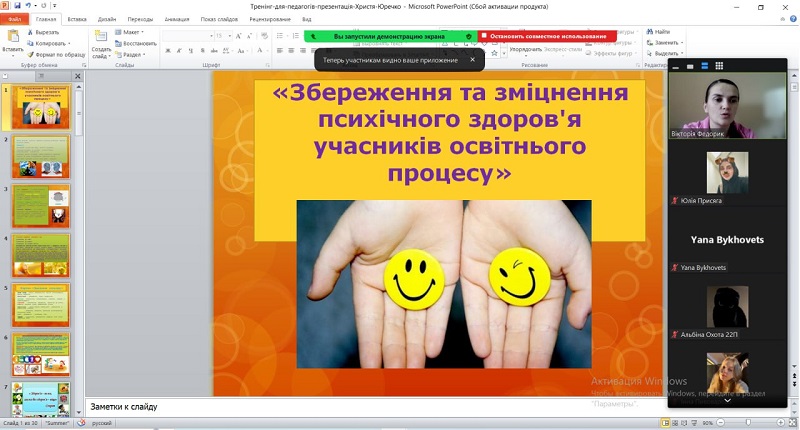Select slide 2 thumbnail

pos(41,157)
